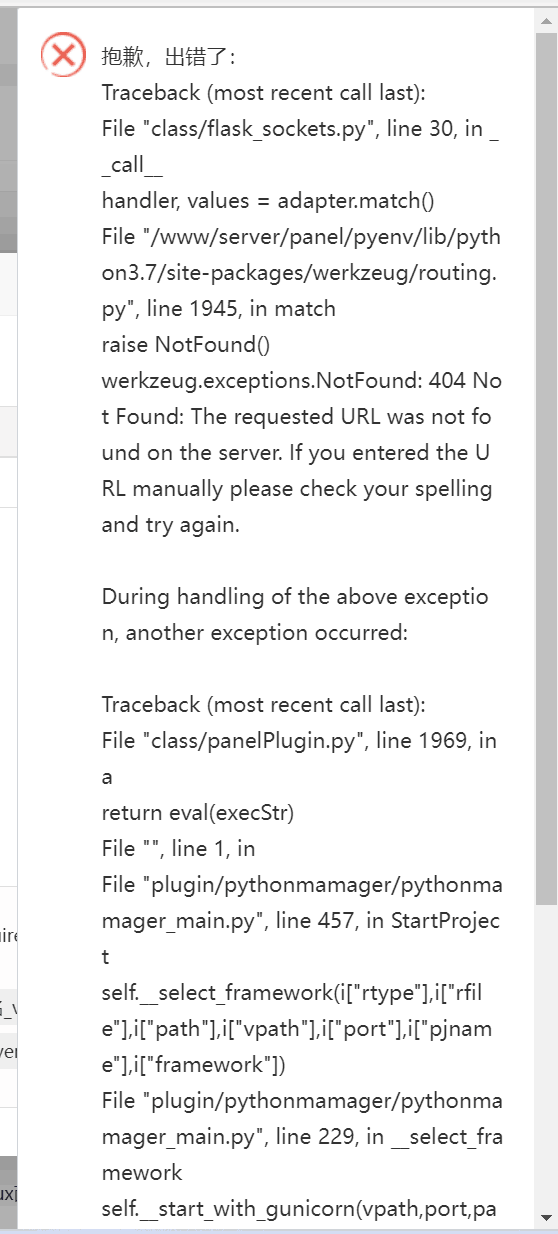
Task: Click the scrollbar up arrow
Action: [545, 20]
